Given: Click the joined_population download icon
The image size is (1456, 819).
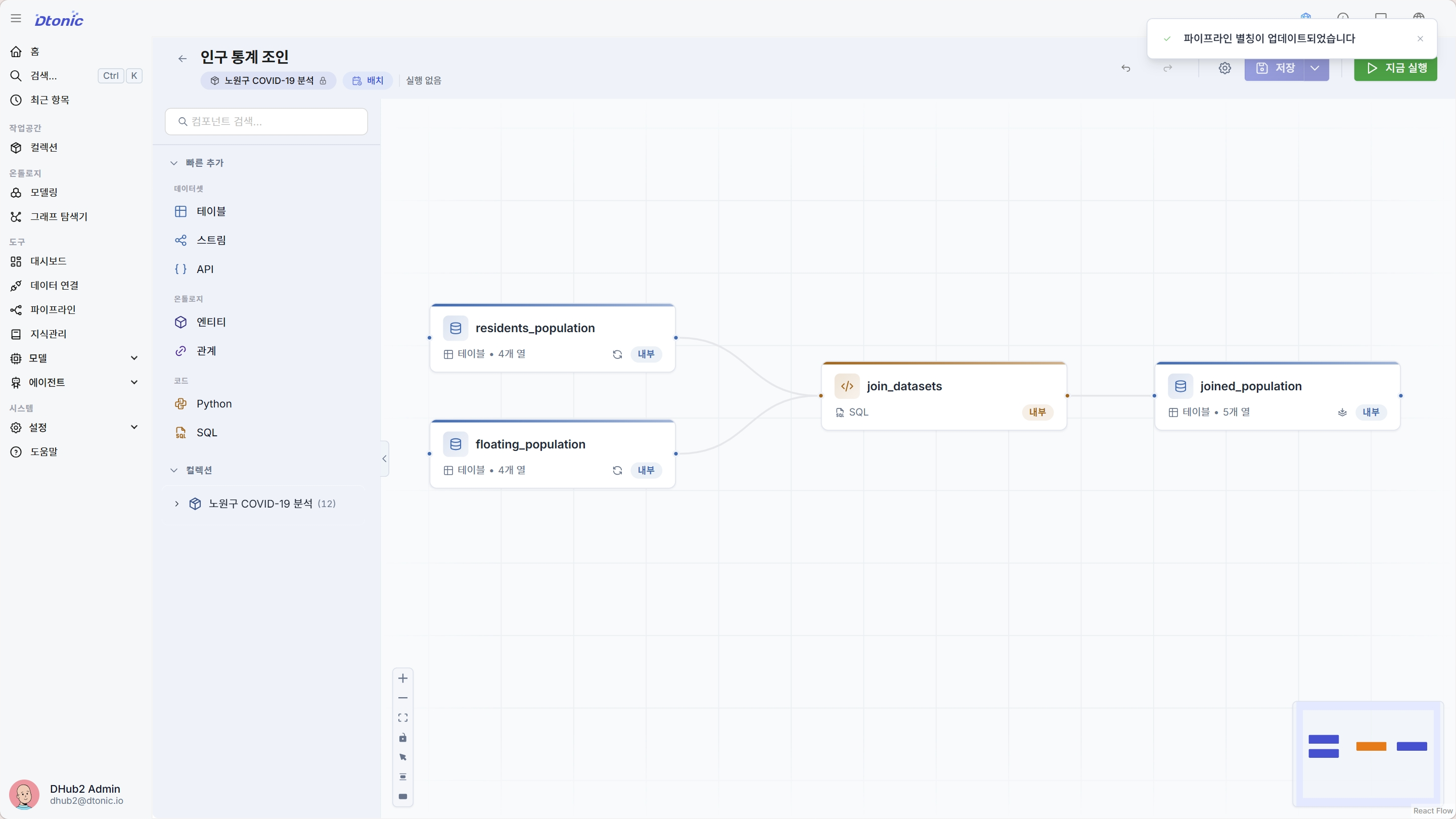Looking at the screenshot, I should pyautogui.click(x=1342, y=413).
